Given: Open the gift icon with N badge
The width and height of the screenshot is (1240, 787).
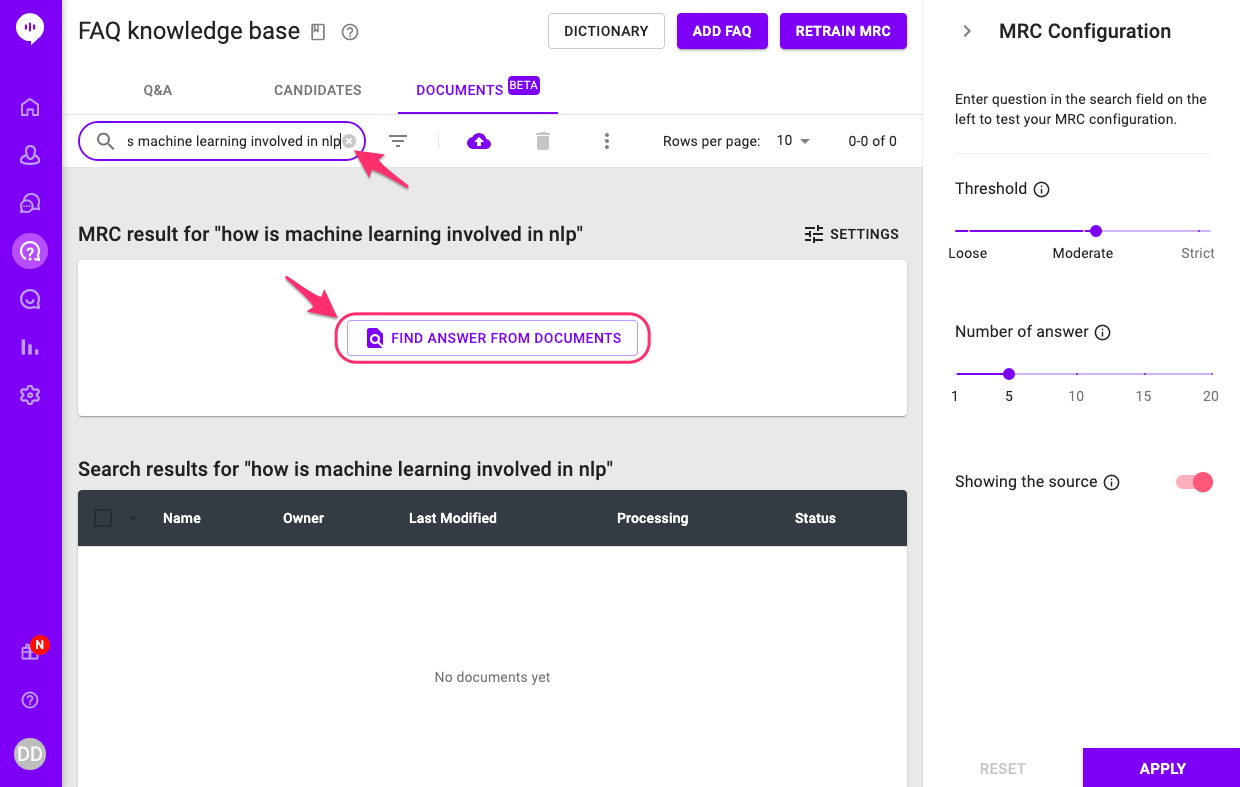Looking at the screenshot, I should tap(30, 652).
